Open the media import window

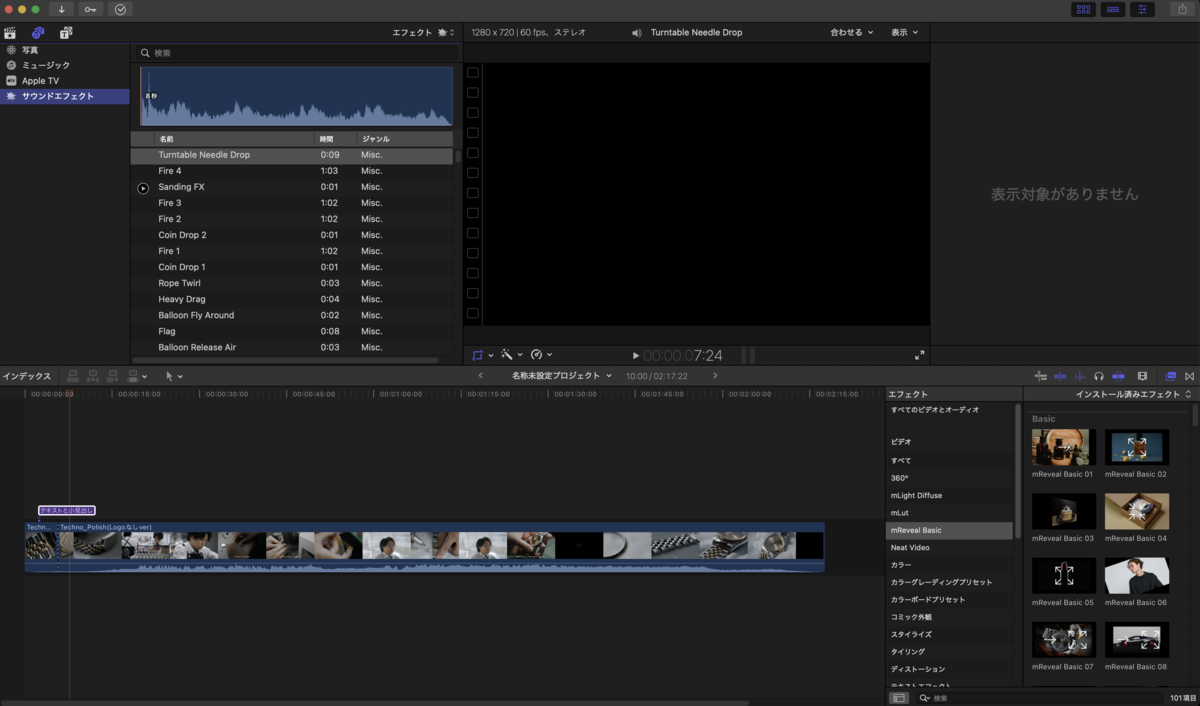click(61, 9)
